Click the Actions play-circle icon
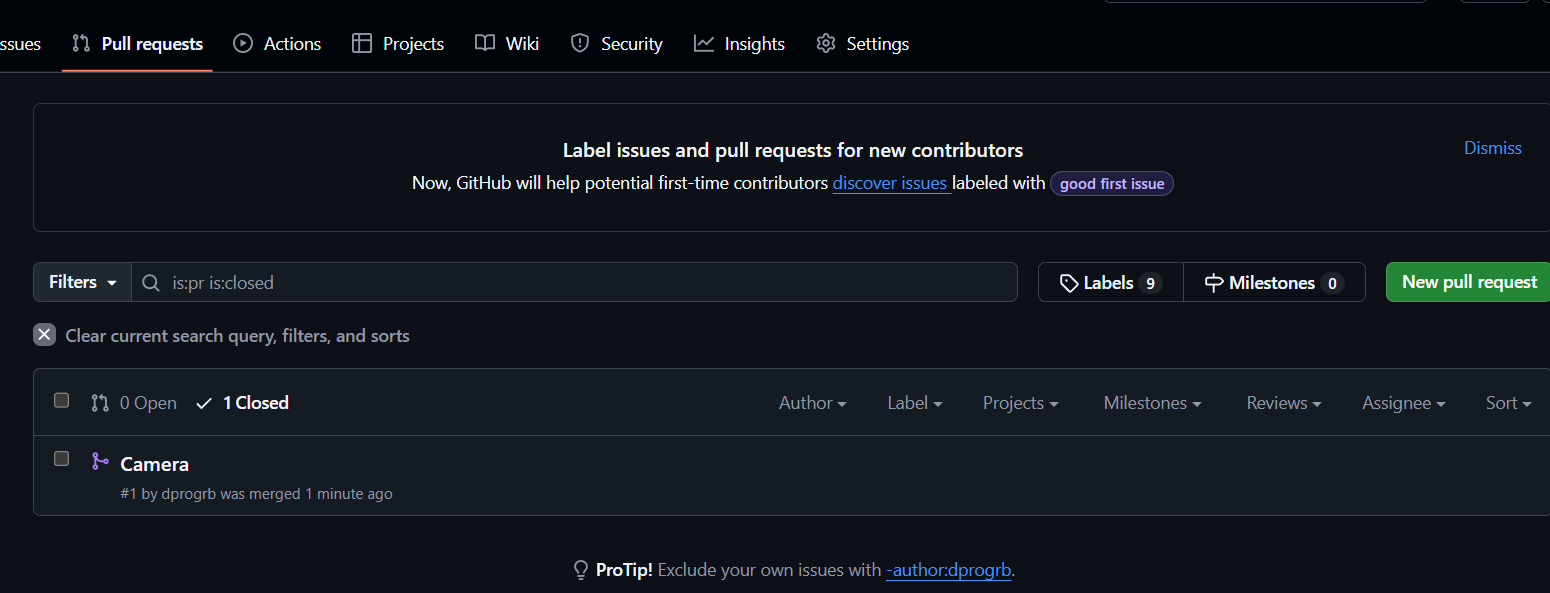This screenshot has height=593, width=1550. (x=243, y=43)
